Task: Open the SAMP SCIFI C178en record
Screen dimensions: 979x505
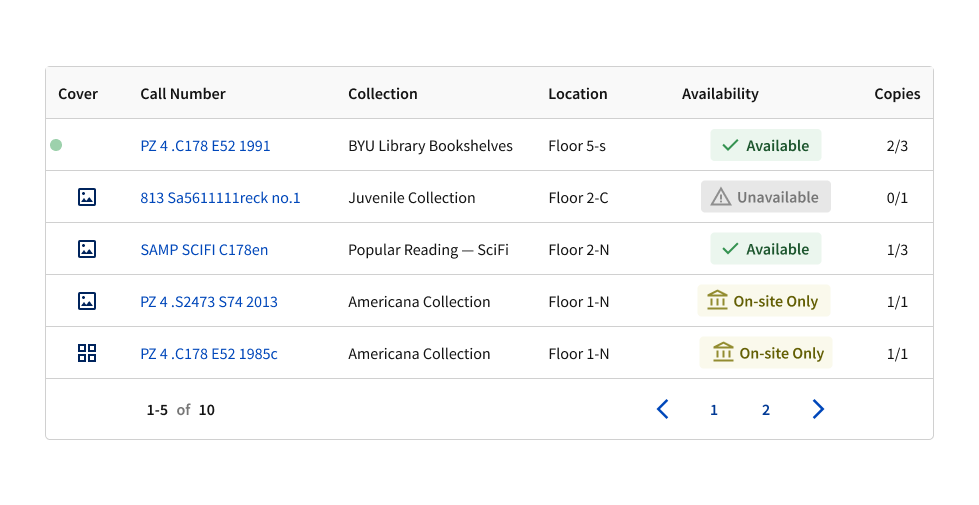Action: [204, 250]
